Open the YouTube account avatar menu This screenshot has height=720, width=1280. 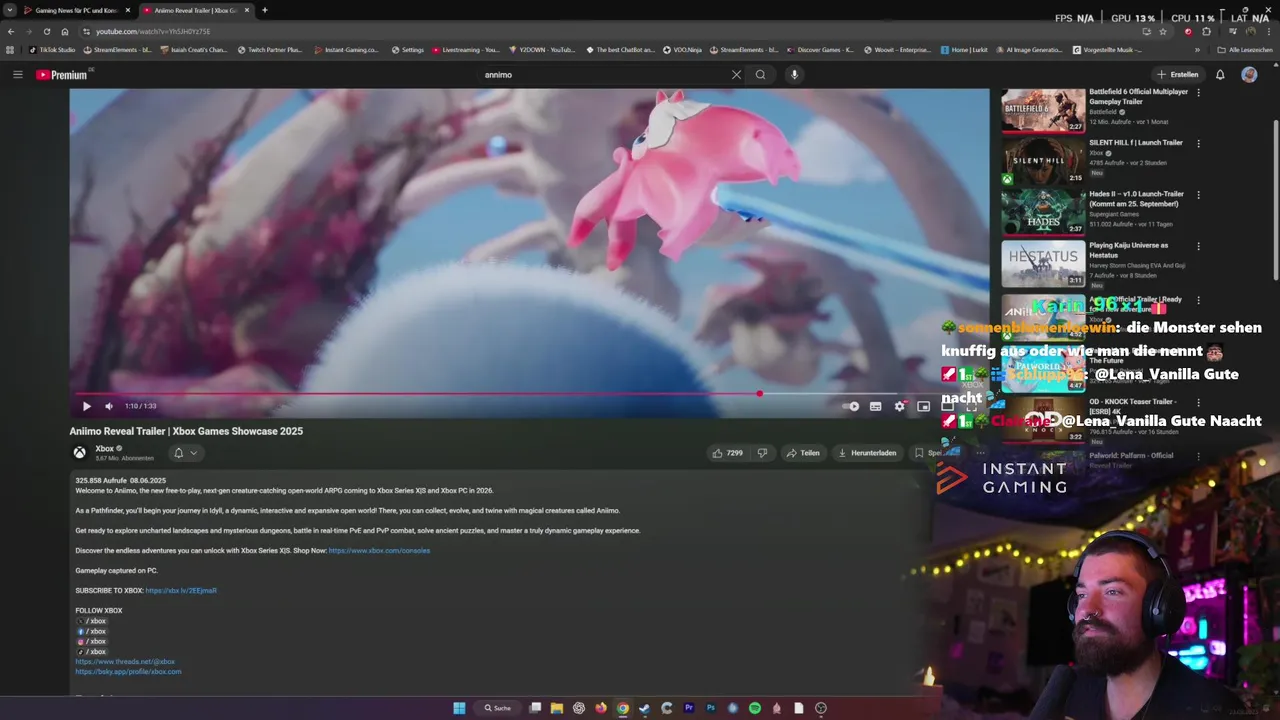[x=1249, y=74]
